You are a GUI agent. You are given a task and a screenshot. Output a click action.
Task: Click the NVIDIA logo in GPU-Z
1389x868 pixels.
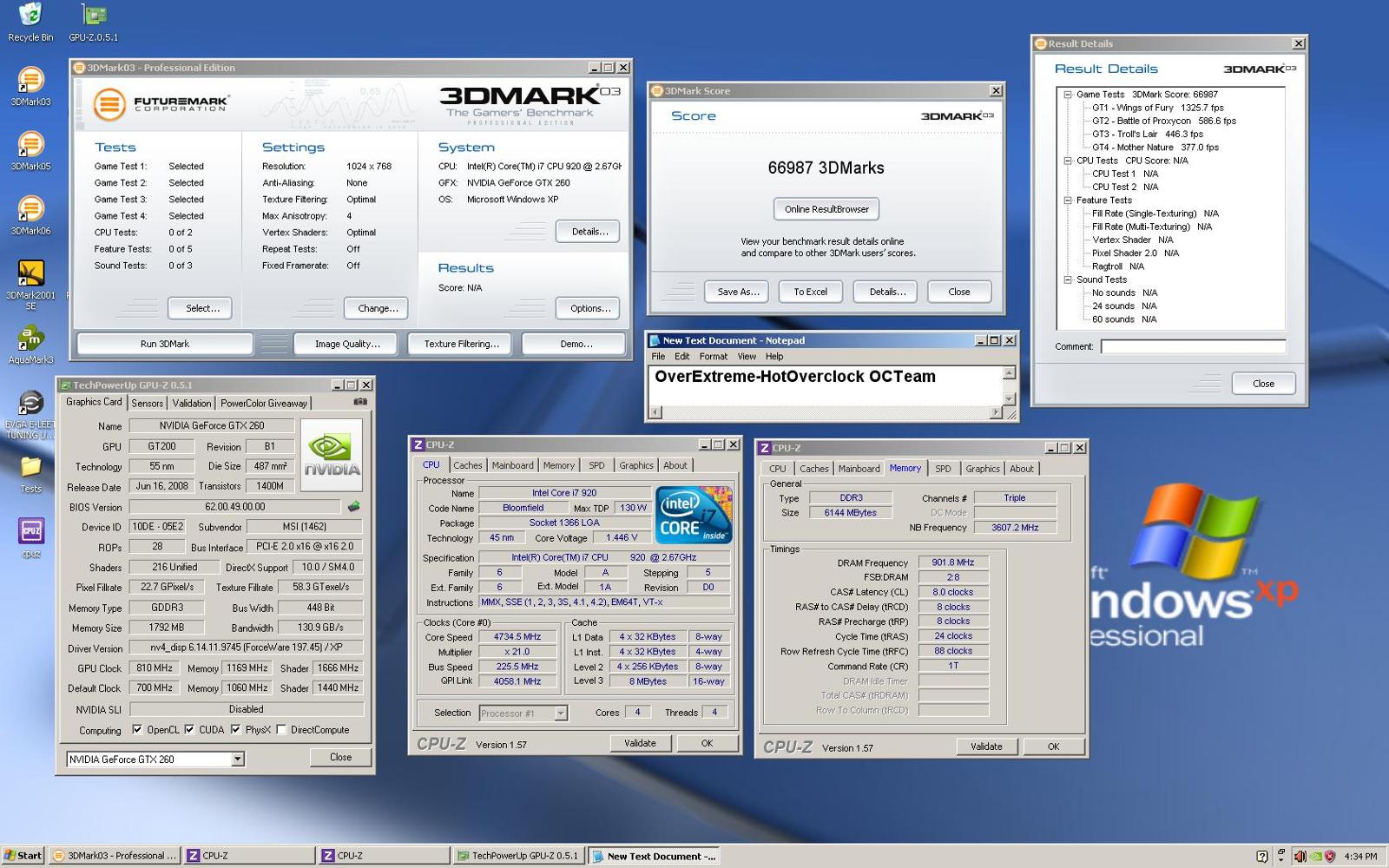(332, 456)
